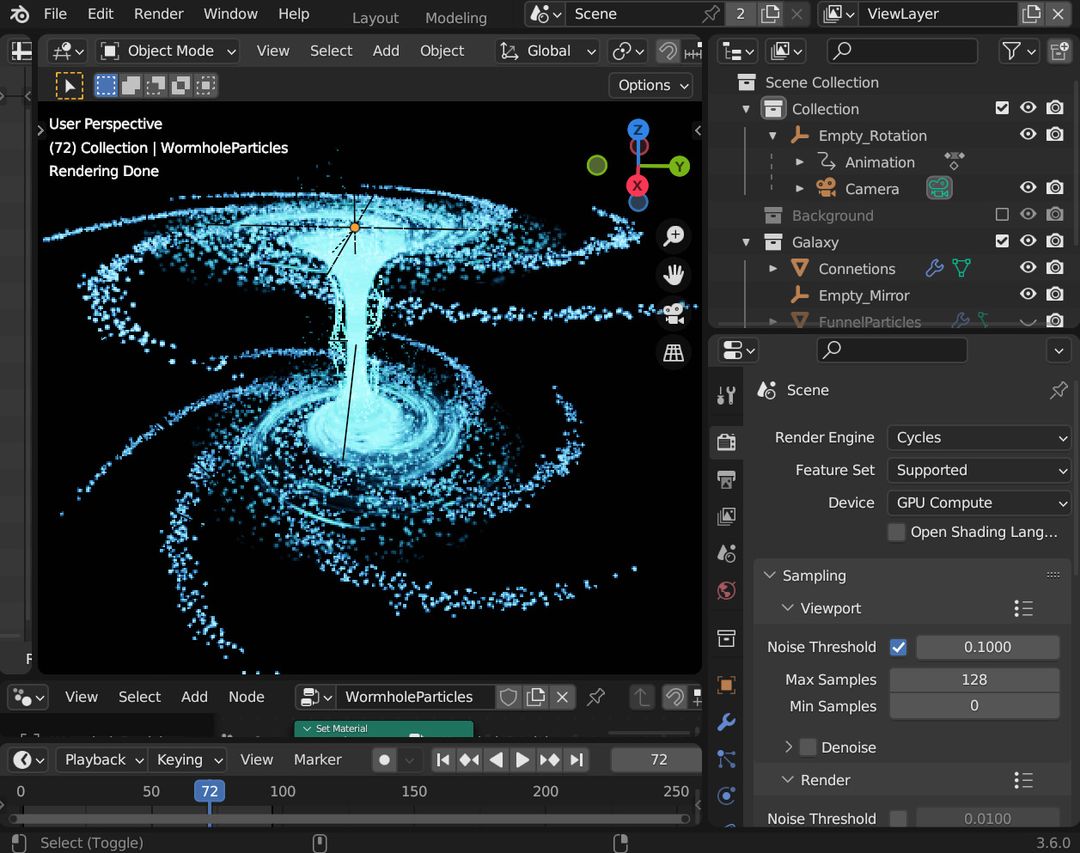1080x853 pixels.
Task: Switch to the Modeling workspace tab
Action: (456, 18)
